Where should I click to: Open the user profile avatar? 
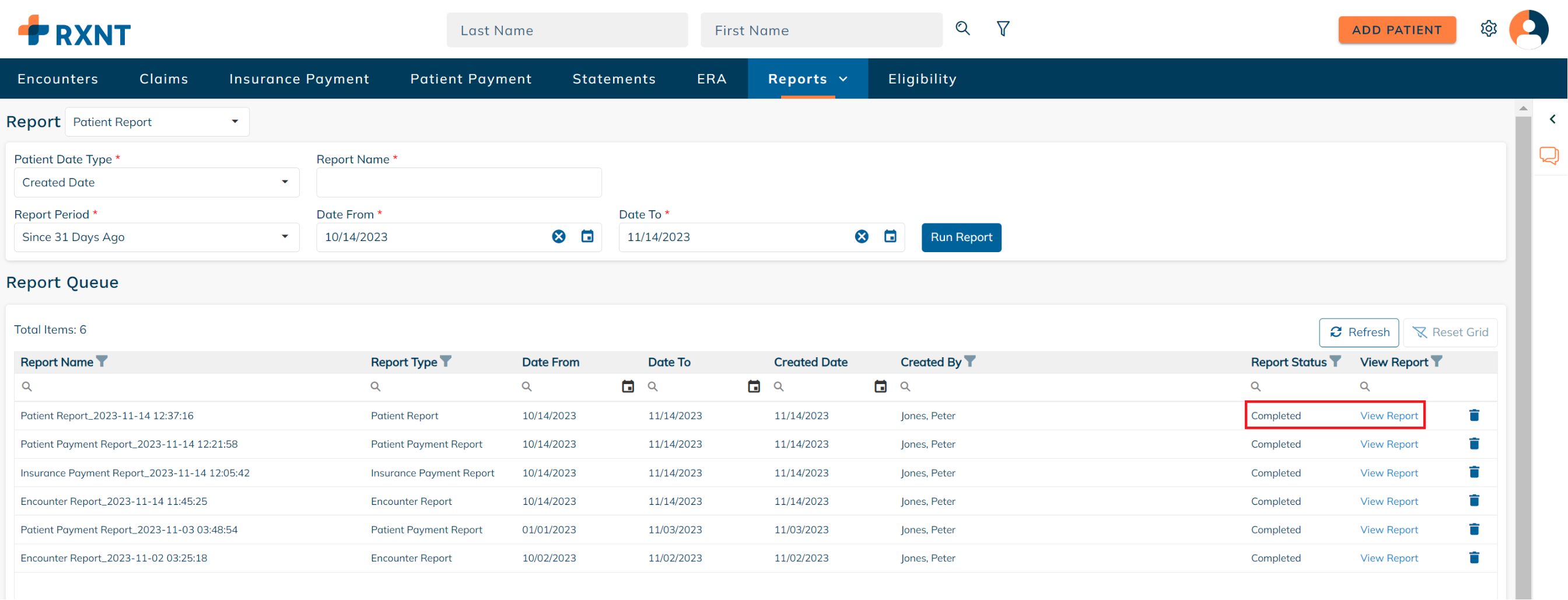click(1528, 29)
